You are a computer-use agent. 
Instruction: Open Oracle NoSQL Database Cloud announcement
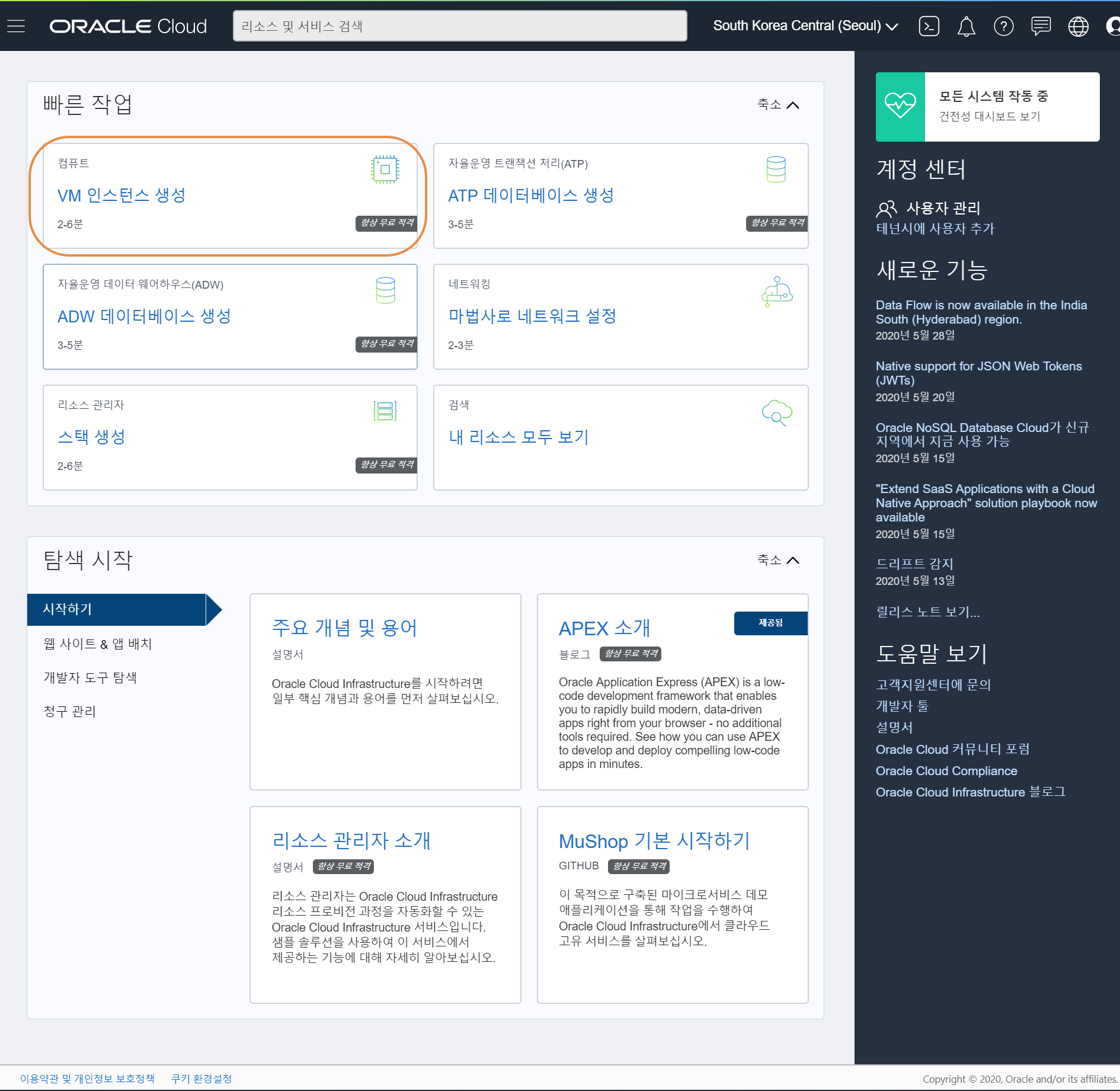[x=983, y=434]
